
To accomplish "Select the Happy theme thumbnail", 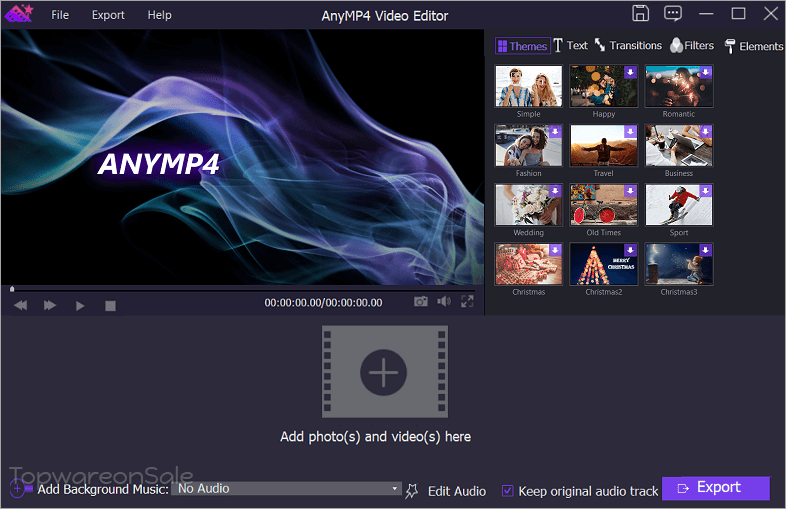I will pos(604,86).
